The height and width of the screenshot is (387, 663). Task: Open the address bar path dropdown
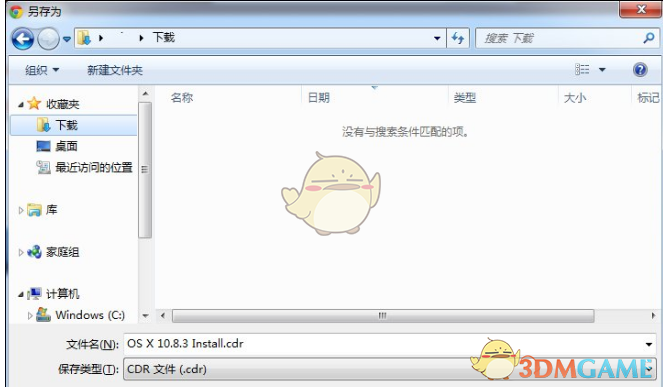coord(437,38)
